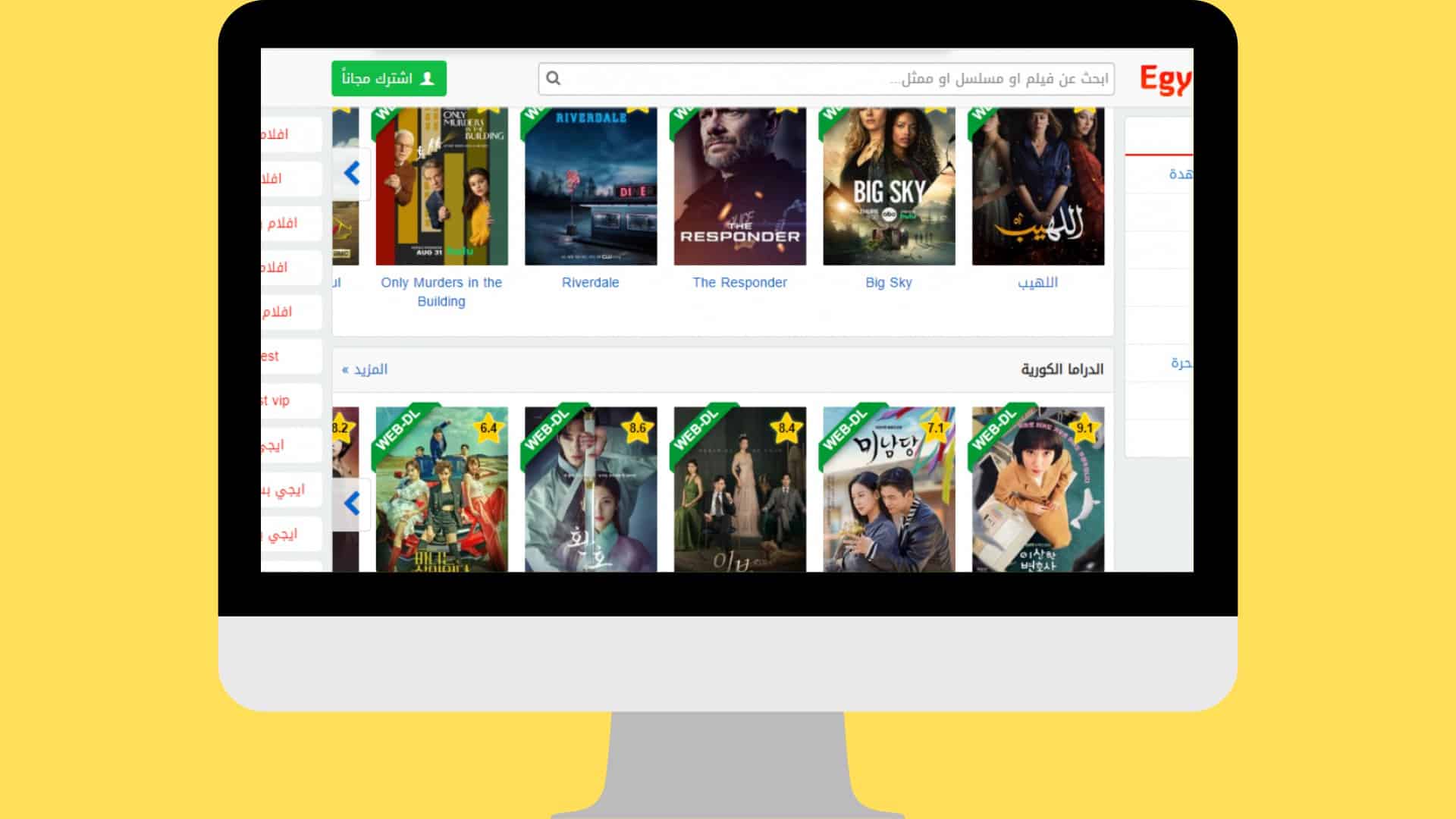Select the Big Sky poster thumbnail

point(889,187)
